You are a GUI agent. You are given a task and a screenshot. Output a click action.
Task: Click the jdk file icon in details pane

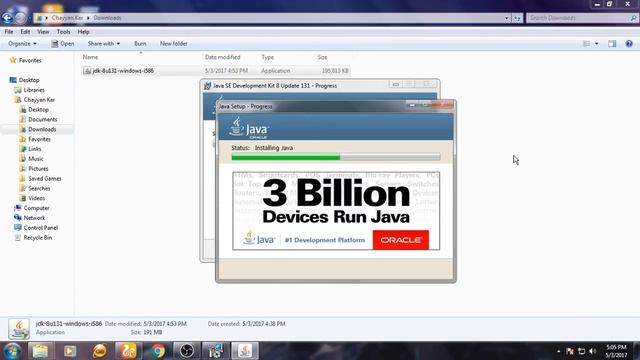pos(19,329)
